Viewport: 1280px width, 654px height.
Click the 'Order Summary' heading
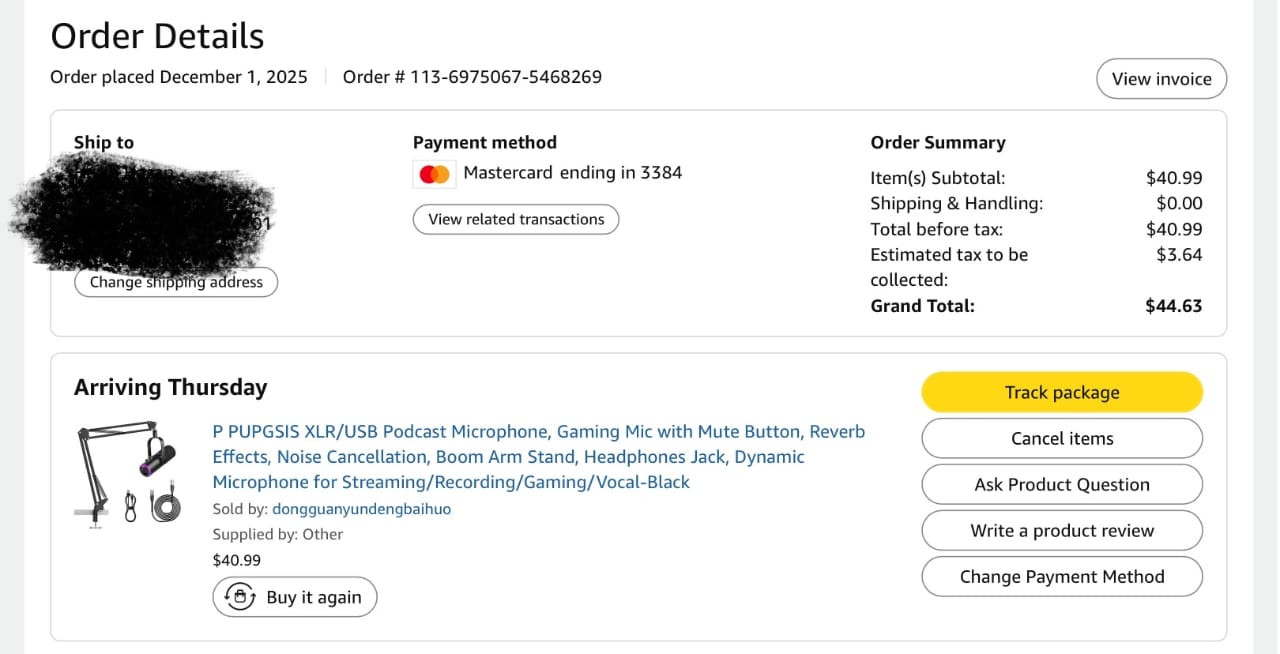(938, 142)
